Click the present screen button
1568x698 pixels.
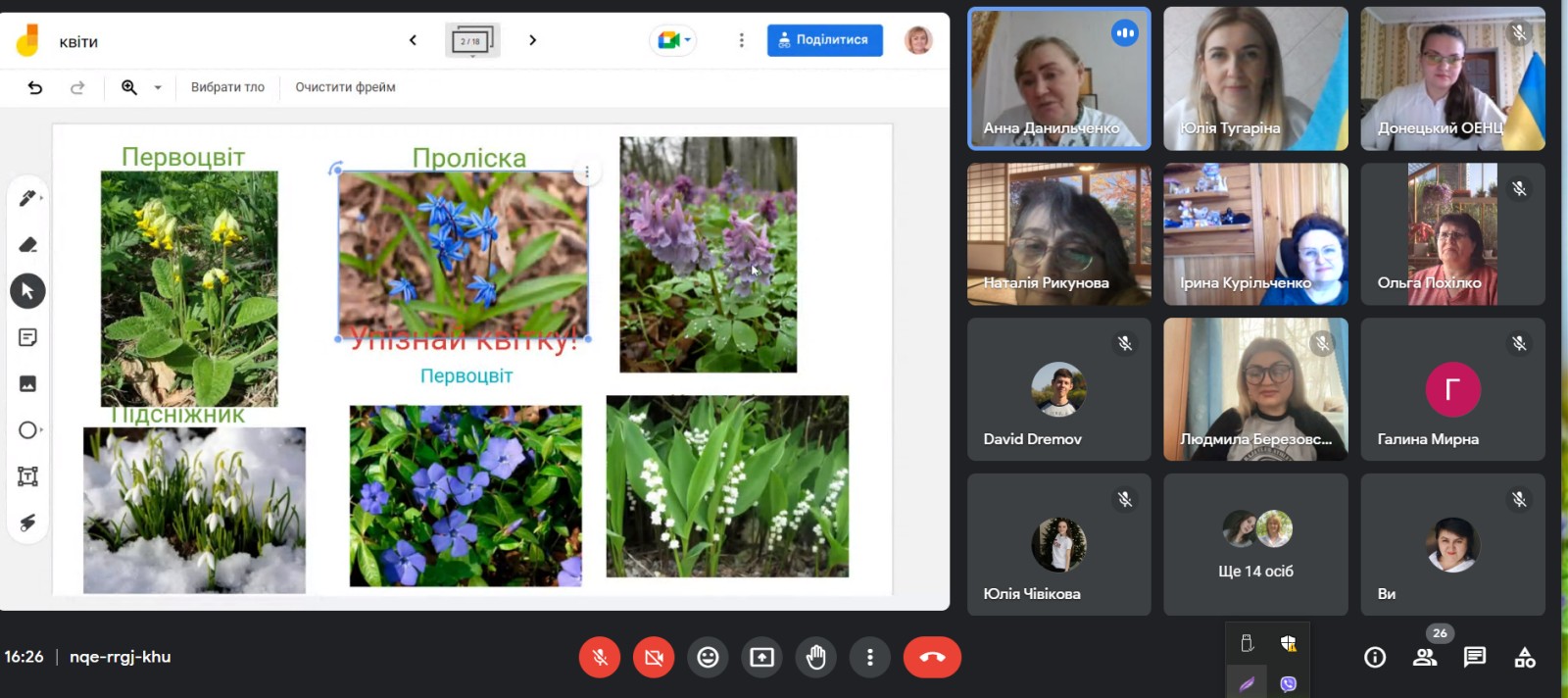(x=761, y=657)
